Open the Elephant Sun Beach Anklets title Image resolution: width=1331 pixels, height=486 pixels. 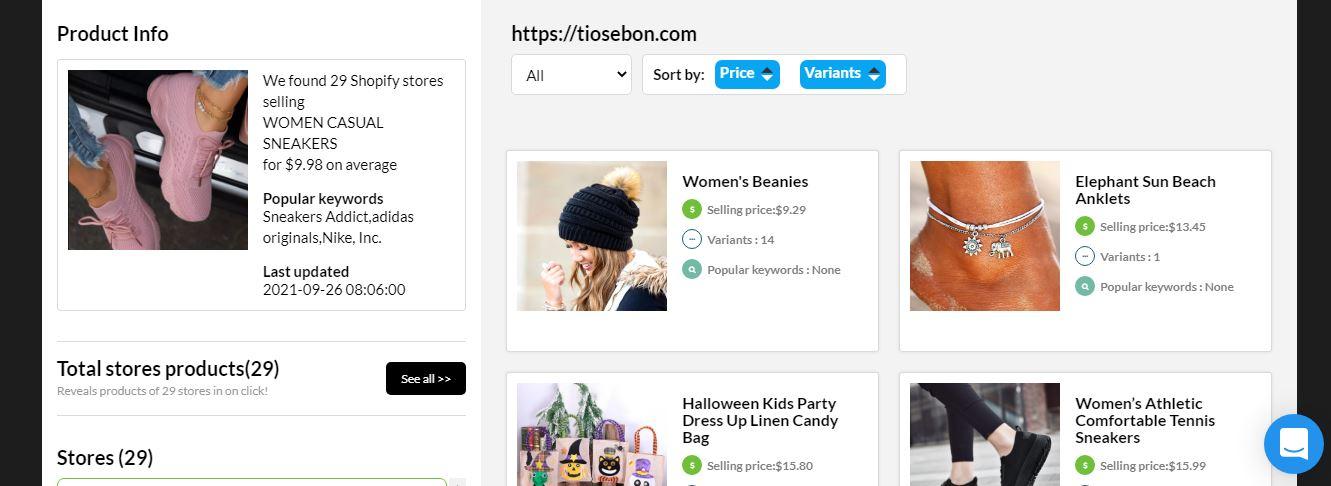tap(1145, 190)
